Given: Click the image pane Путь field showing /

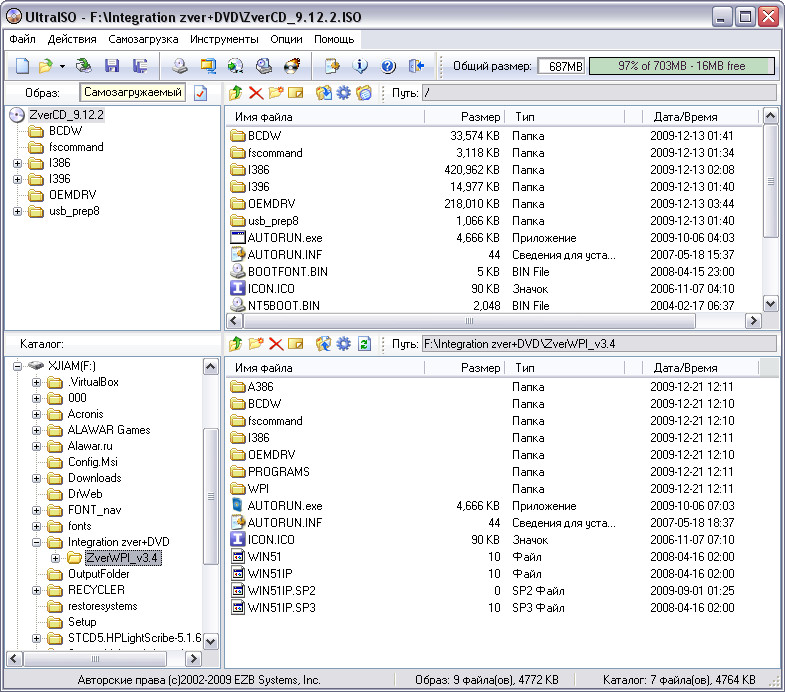Looking at the screenshot, I should (599, 93).
